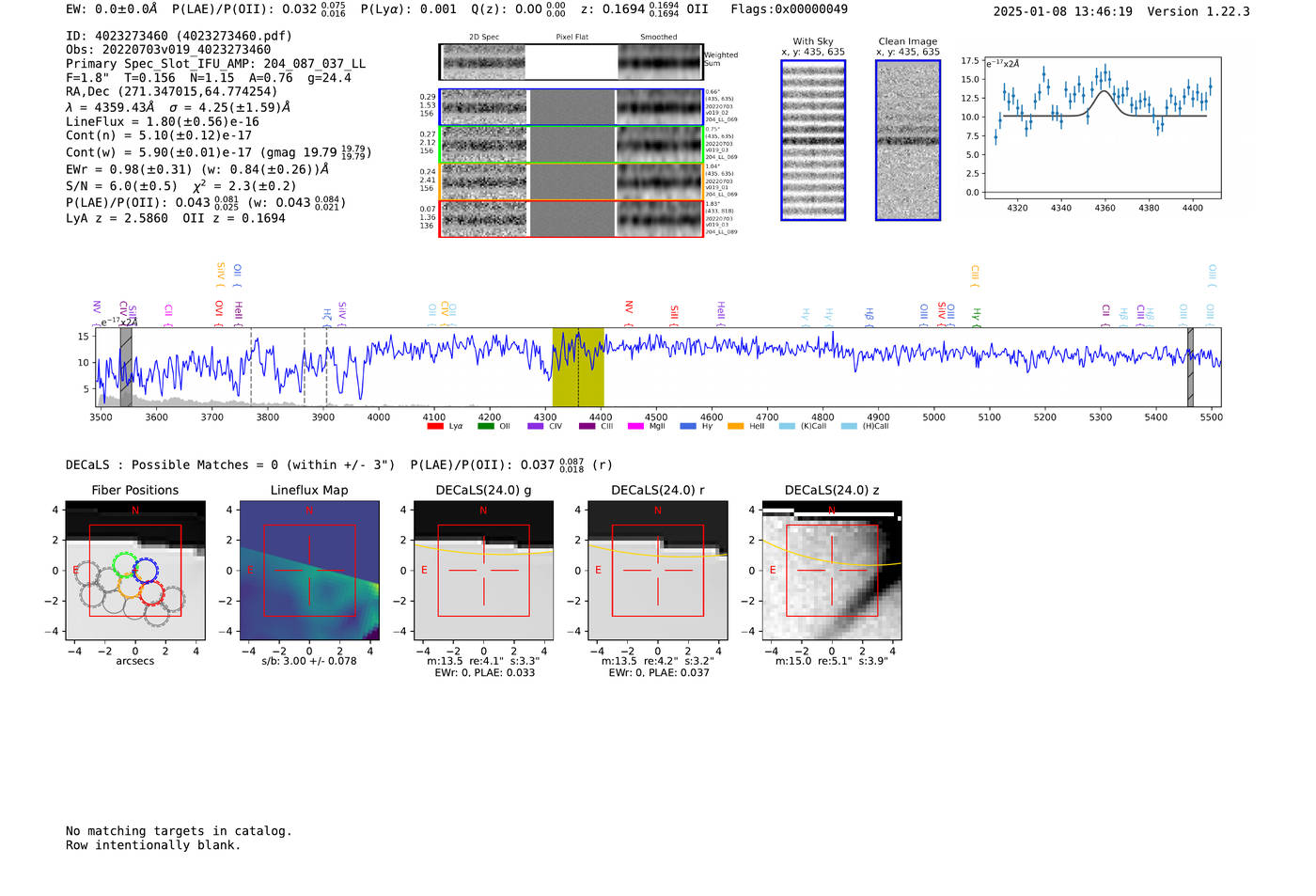Select the 'P(Lyα): 0.001' header value
The height and width of the screenshot is (896, 1316).
pyautogui.click(x=408, y=8)
